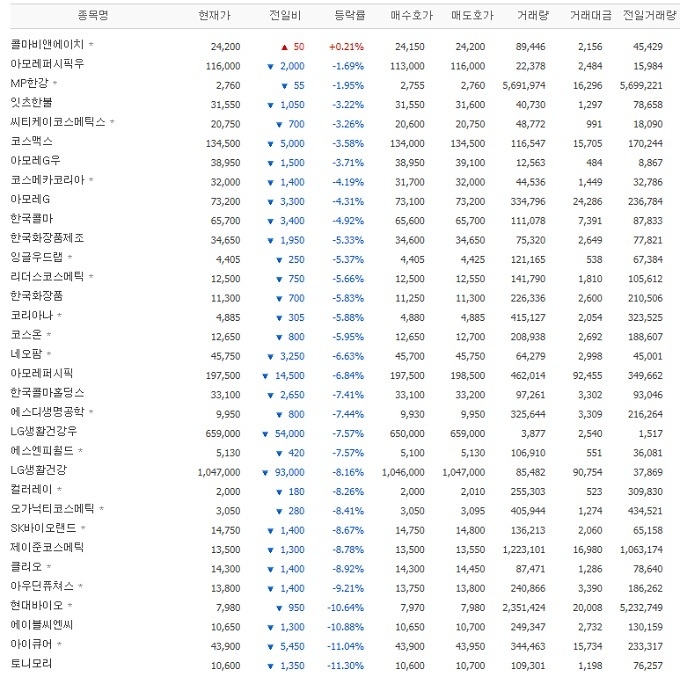680x677 pixels.
Task: Open stock 에스디생명공학
Action: coord(47,412)
